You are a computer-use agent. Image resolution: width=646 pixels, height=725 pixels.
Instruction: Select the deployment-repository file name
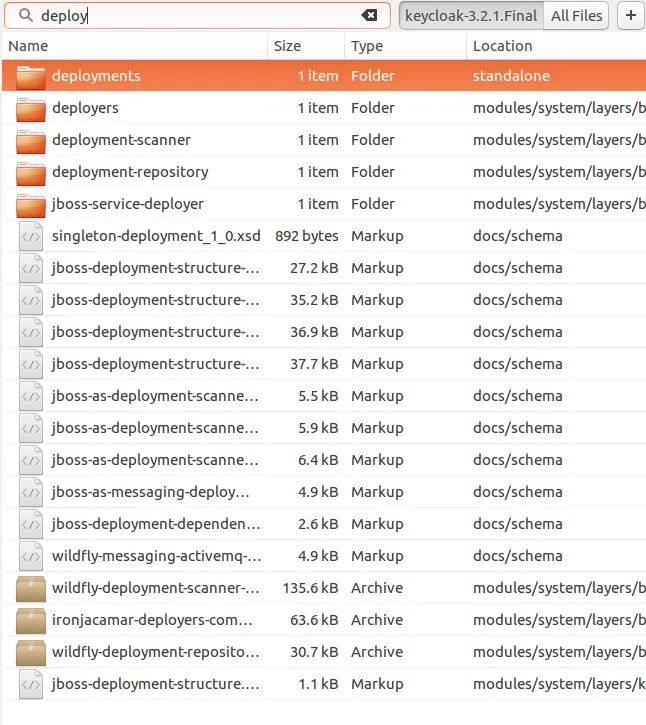[130, 172]
